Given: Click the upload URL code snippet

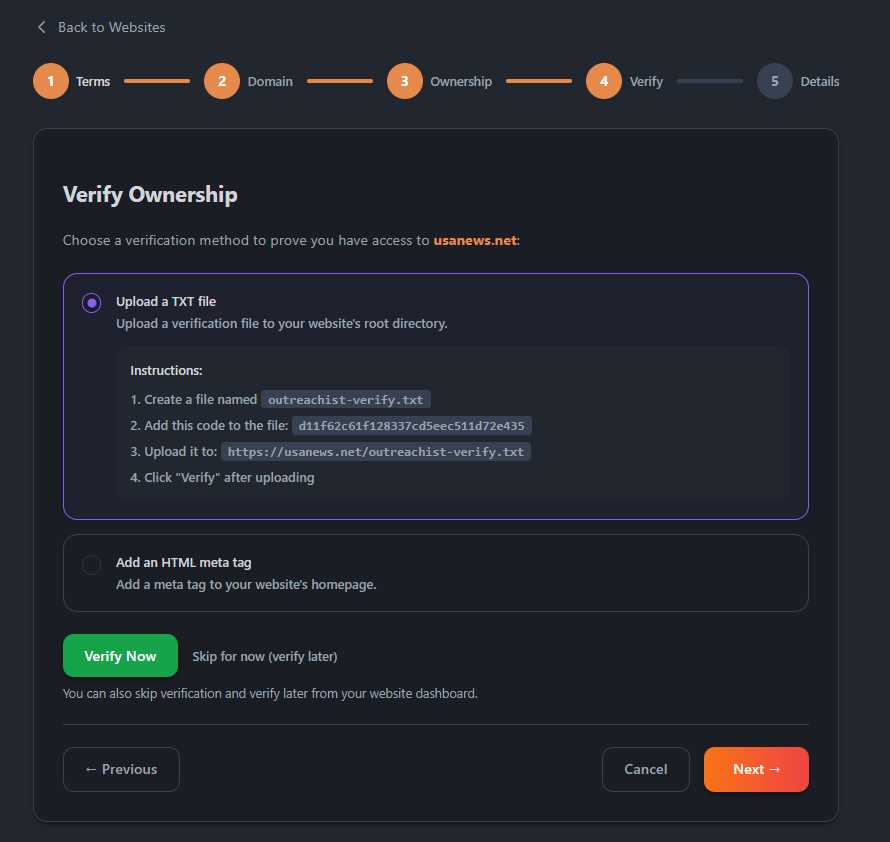Looking at the screenshot, I should click(x=374, y=451).
